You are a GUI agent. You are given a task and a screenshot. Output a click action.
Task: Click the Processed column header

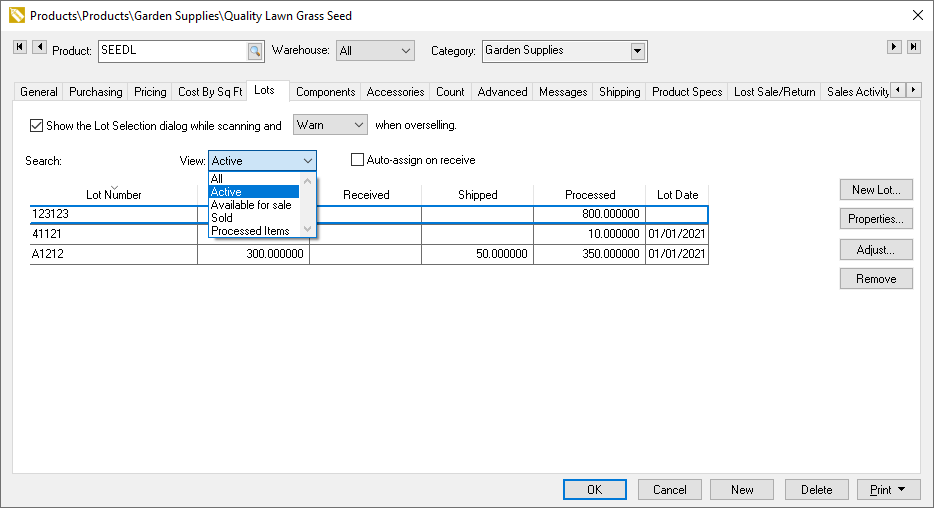[590, 195]
